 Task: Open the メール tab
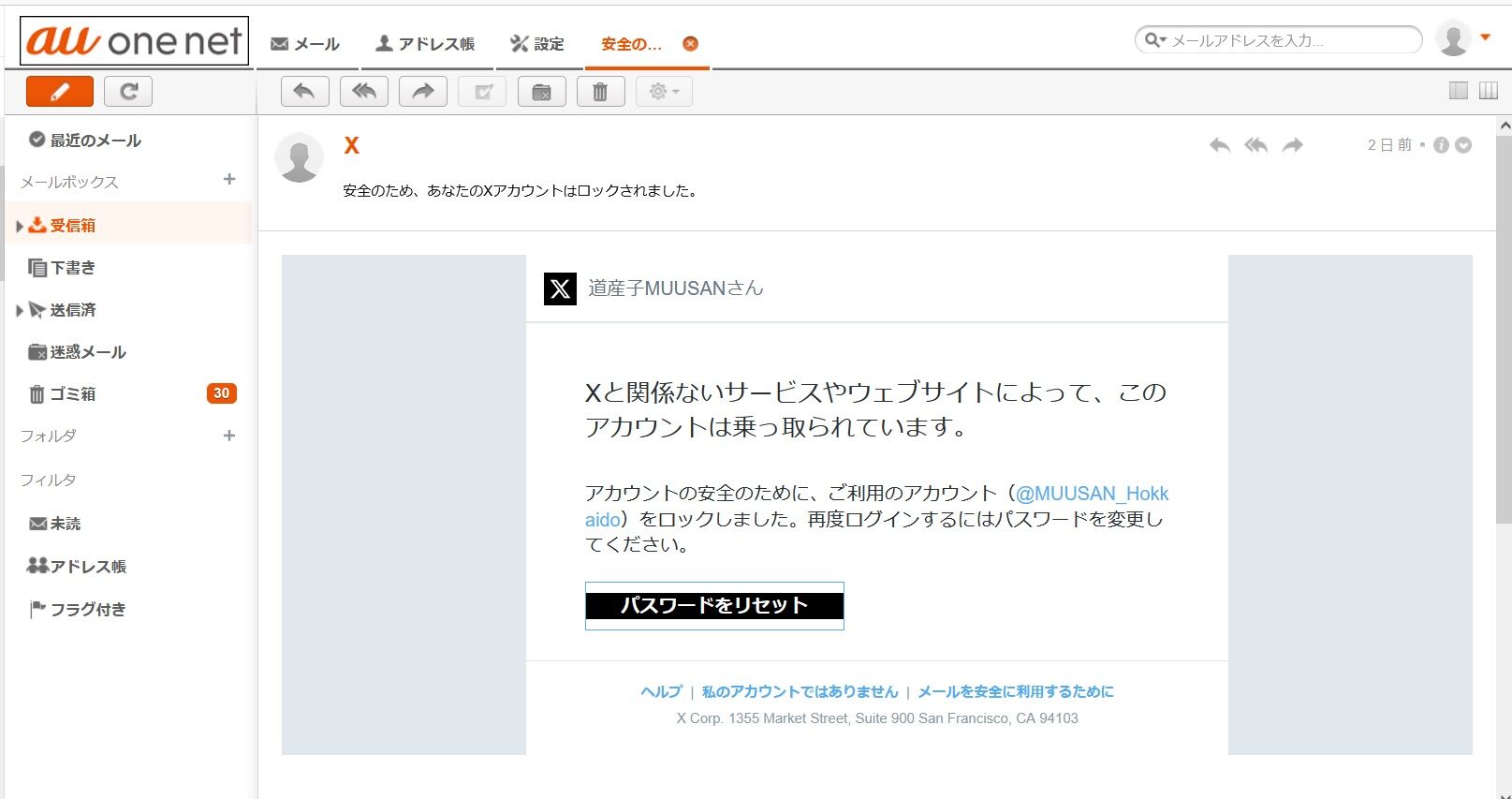coord(305,44)
